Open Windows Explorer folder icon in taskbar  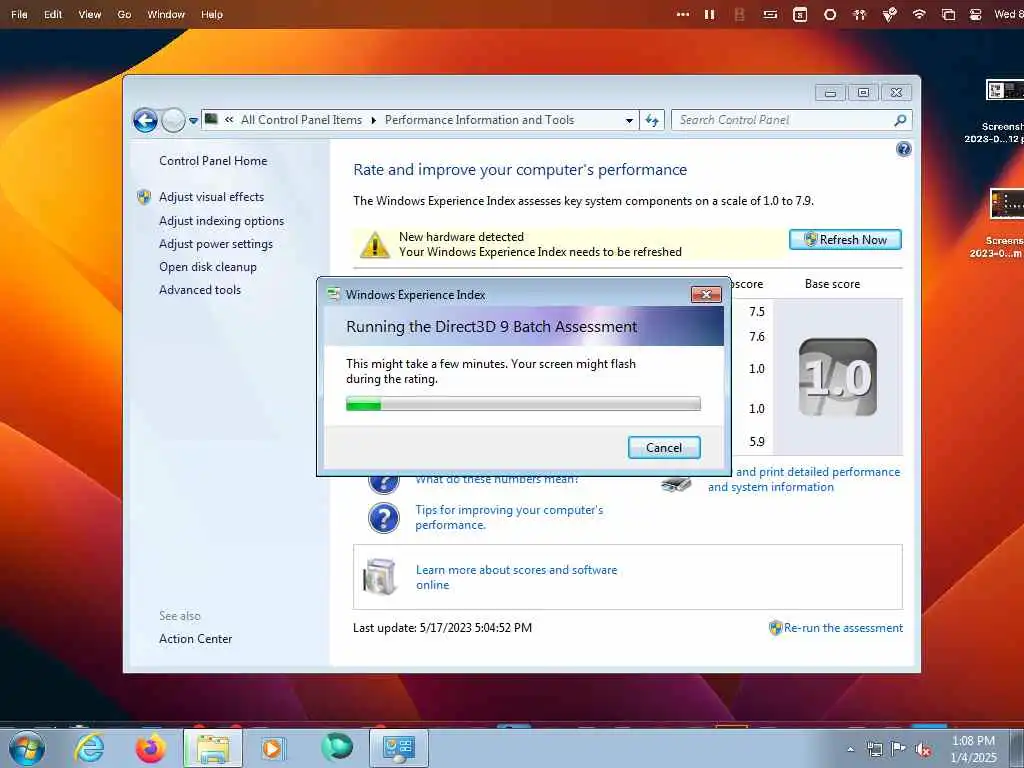tap(213, 748)
